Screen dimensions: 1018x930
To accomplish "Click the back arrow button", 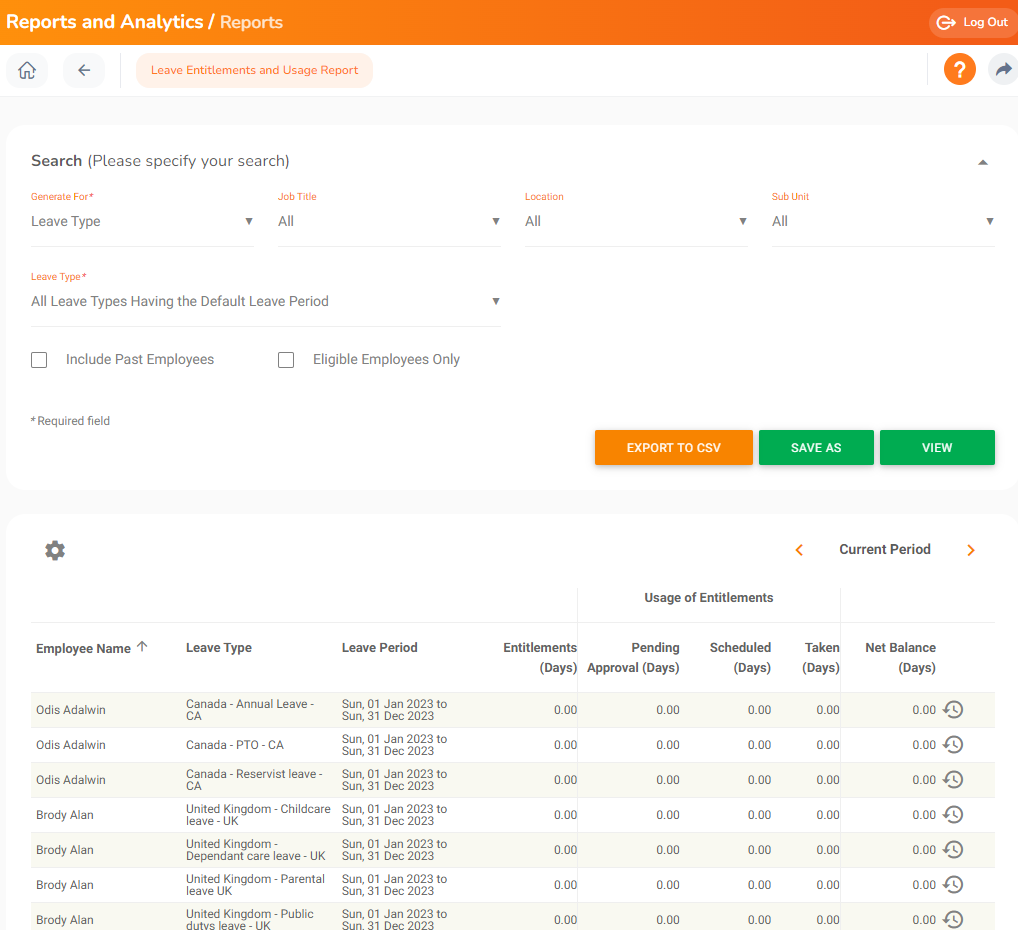I will (84, 70).
